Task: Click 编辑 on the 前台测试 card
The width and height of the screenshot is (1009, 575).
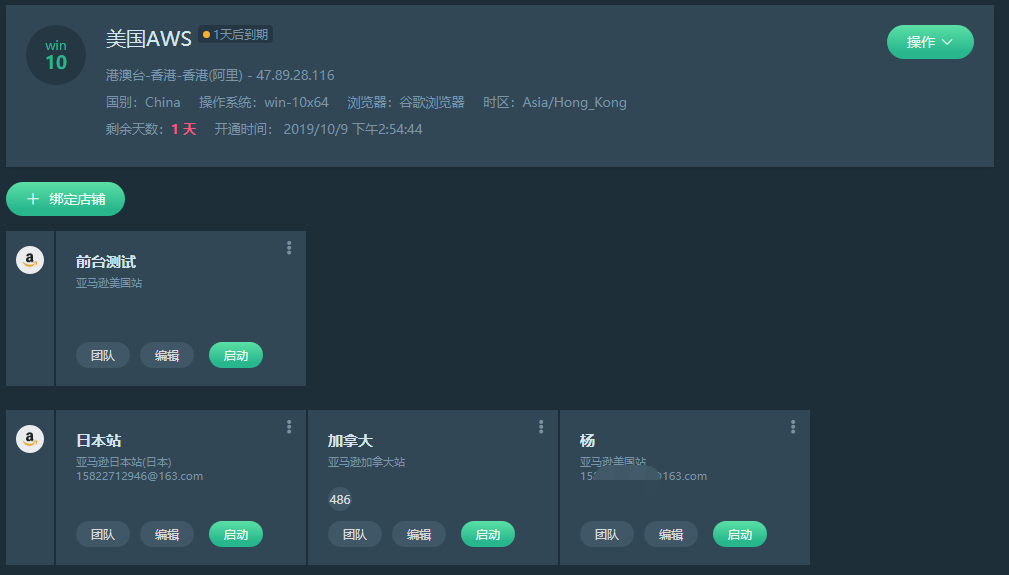Action: (x=167, y=356)
